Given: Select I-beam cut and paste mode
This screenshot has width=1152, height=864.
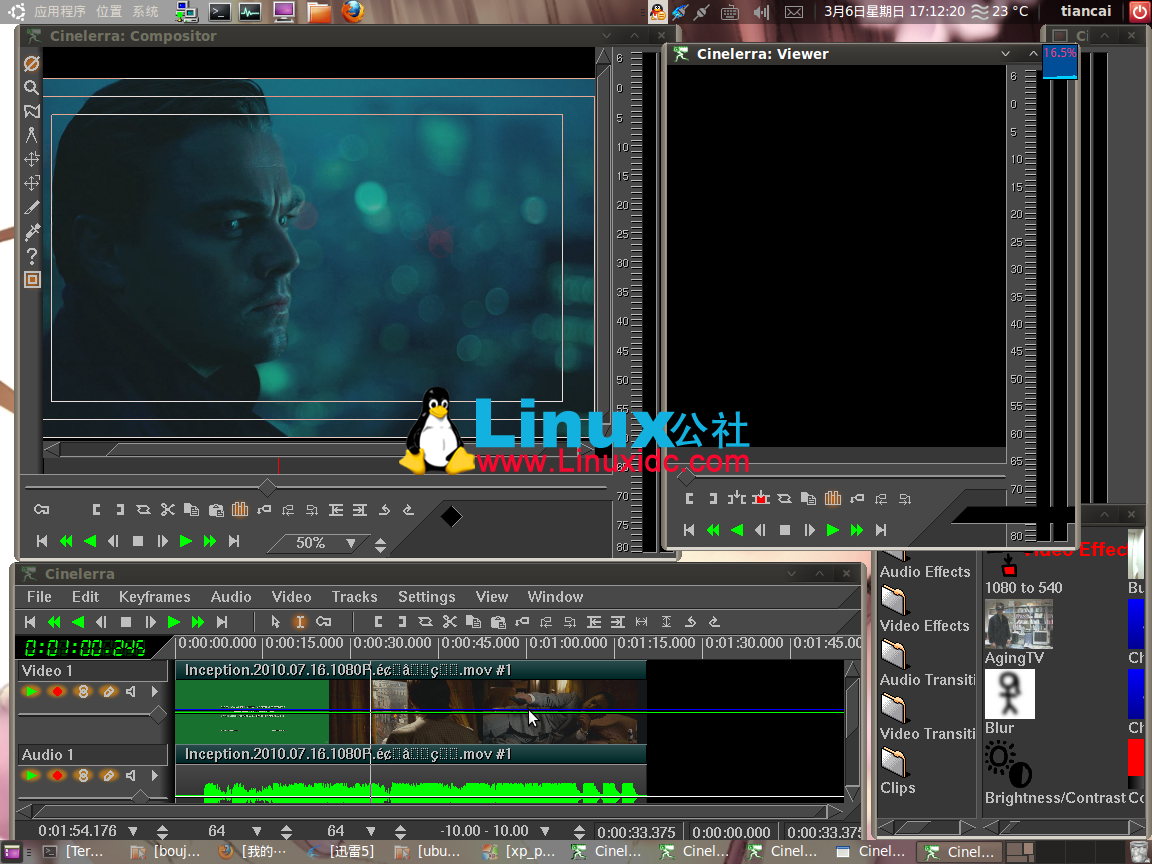Looking at the screenshot, I should 300,622.
